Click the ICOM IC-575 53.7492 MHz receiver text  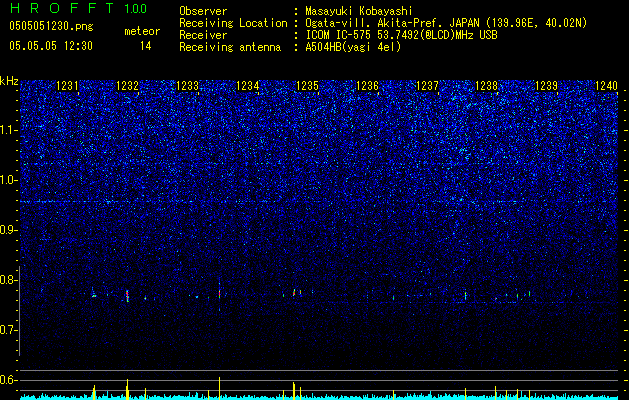pyautogui.click(x=401, y=35)
